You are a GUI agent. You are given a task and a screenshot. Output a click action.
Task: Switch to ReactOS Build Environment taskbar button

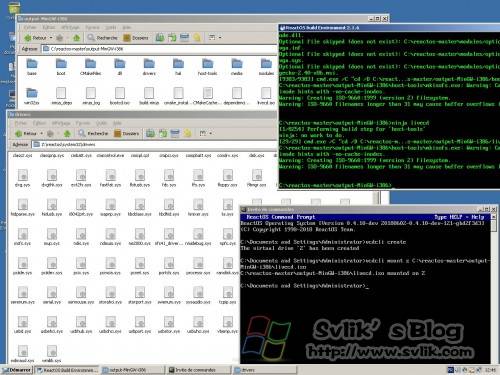67,370
